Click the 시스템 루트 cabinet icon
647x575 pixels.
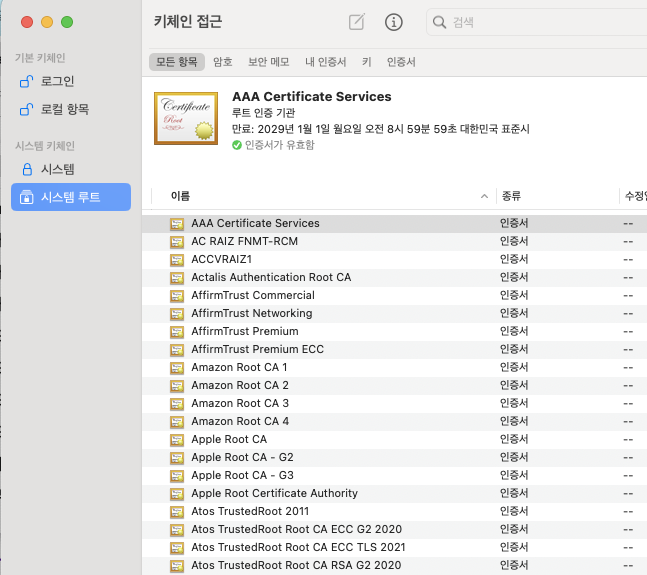click(26, 197)
